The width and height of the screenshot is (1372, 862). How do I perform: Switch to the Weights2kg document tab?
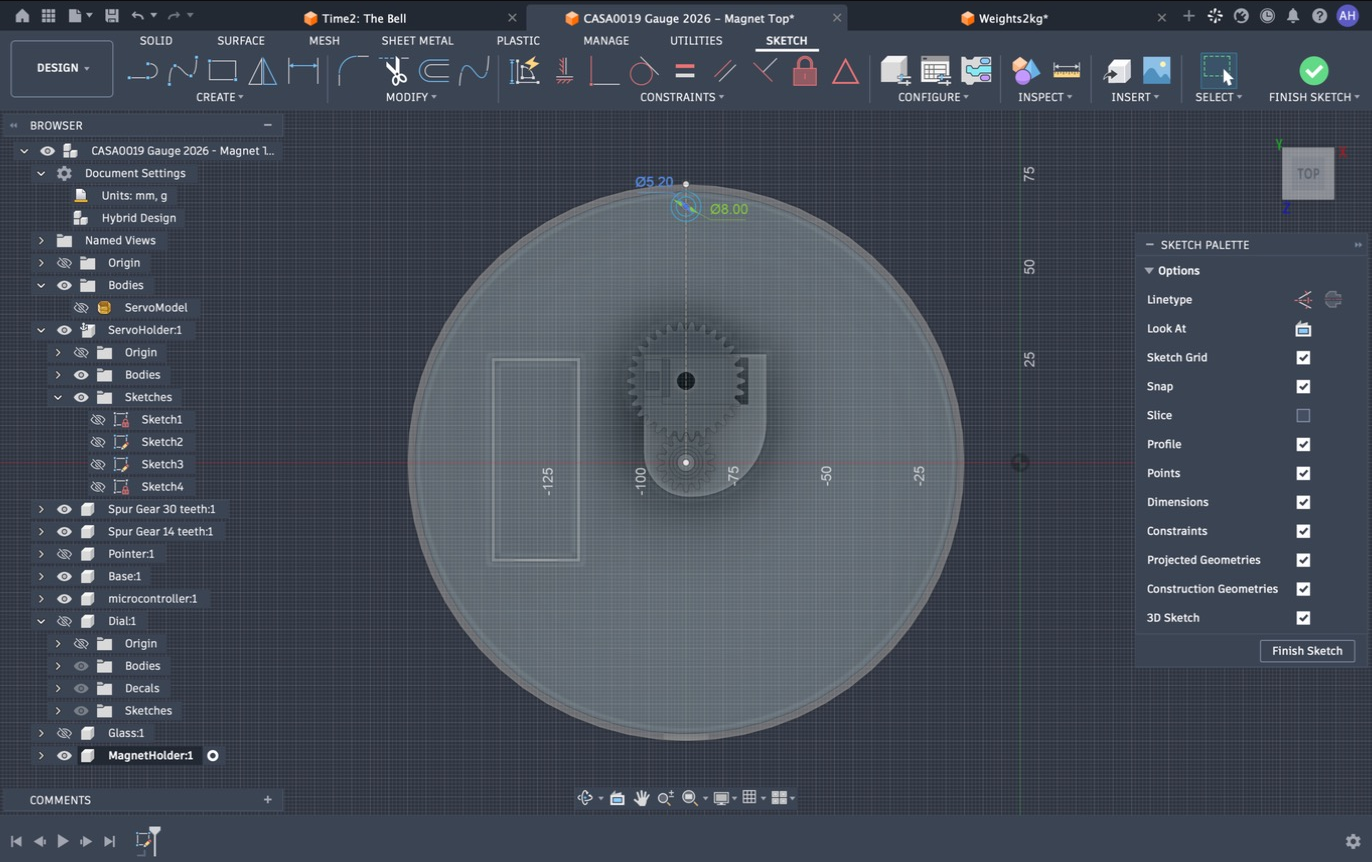point(1011,18)
